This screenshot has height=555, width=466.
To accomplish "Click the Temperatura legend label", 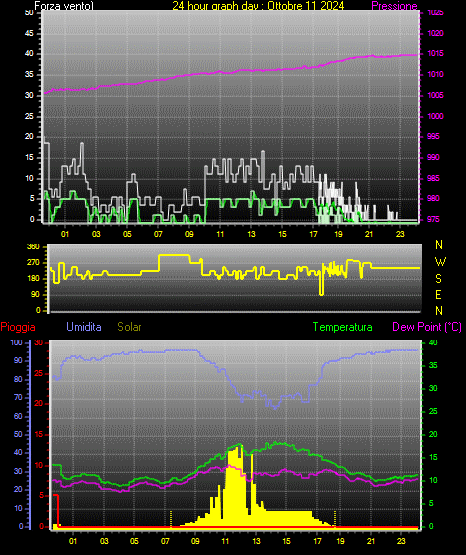I will click(343, 327).
